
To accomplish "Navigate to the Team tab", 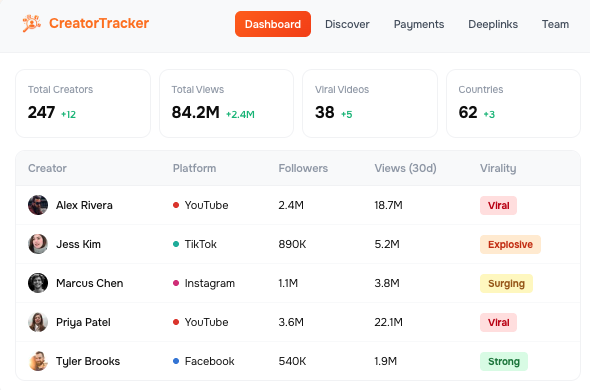I will 555,24.
